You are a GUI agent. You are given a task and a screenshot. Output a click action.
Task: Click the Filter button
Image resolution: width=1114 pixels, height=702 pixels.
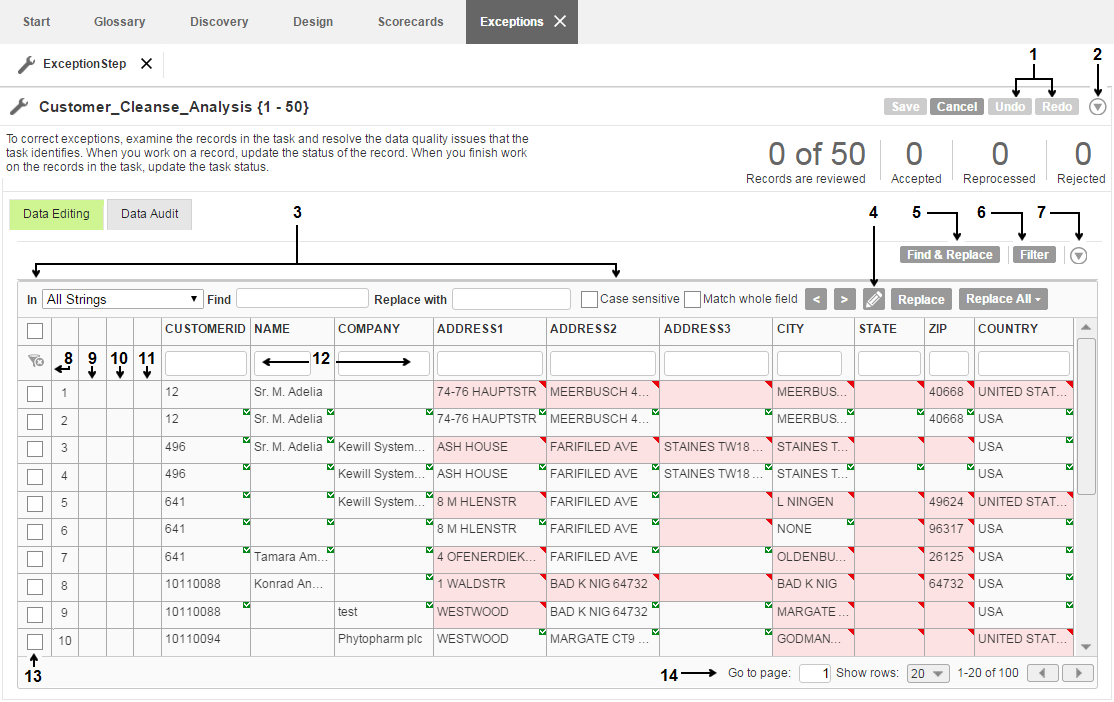(1034, 255)
